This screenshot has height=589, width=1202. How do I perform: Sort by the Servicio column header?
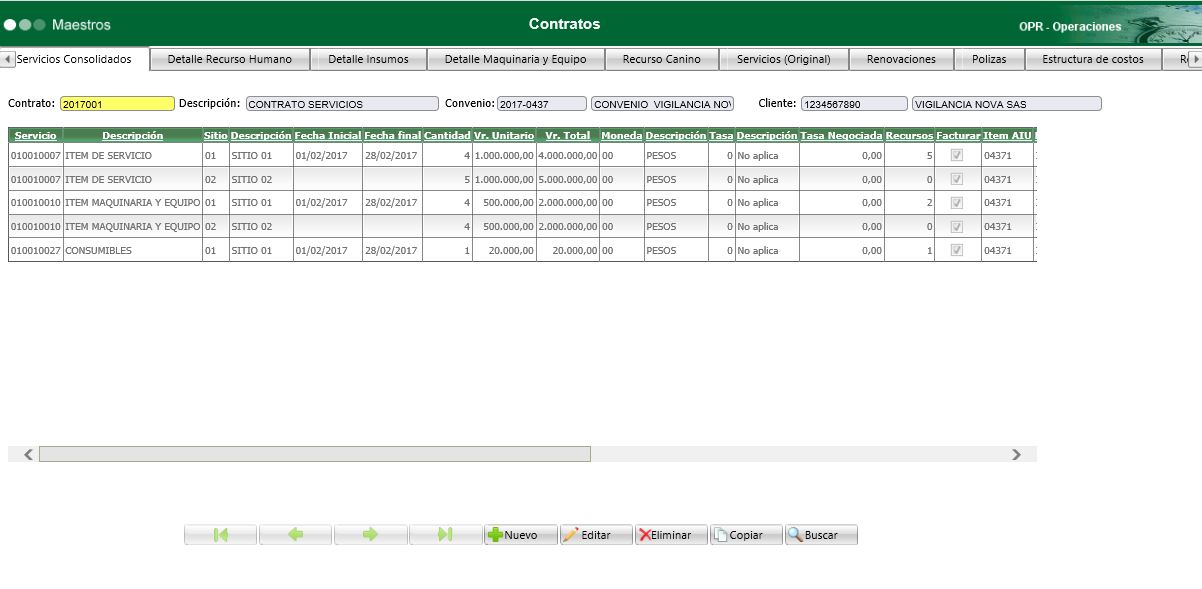pos(35,135)
